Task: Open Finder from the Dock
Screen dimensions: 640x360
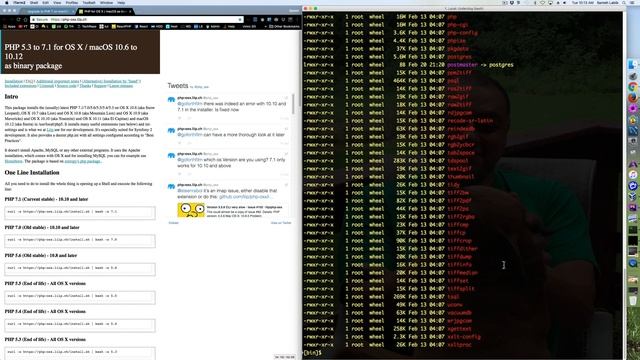Action: (x=633, y=64)
